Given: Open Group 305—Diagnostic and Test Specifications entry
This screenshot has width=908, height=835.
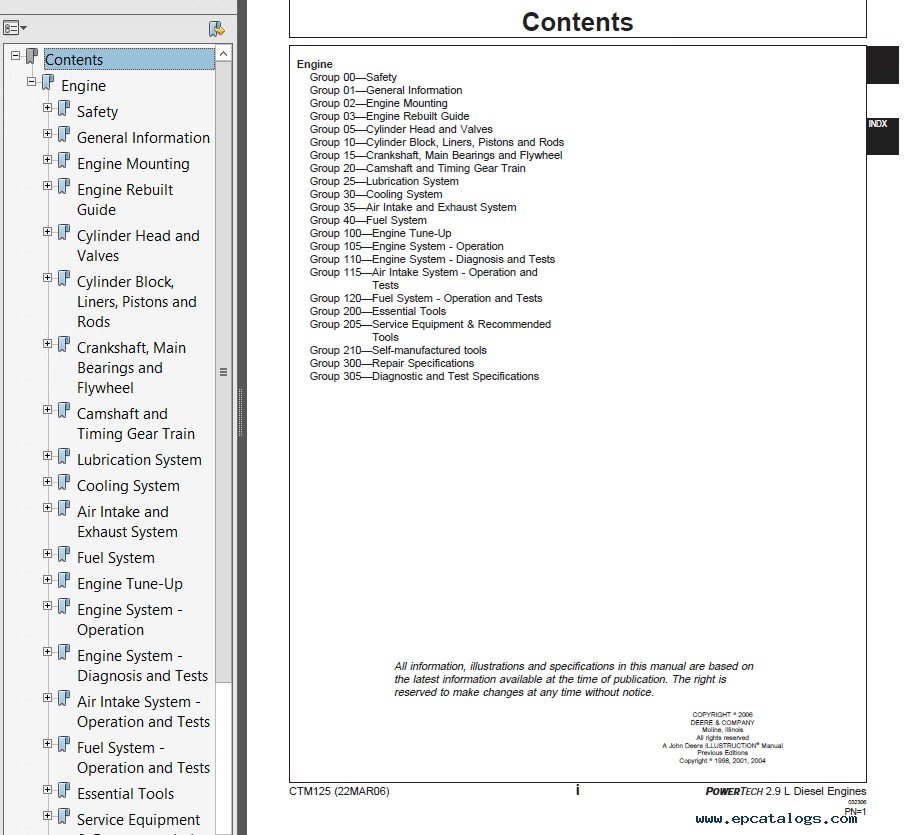Looking at the screenshot, I should [424, 376].
